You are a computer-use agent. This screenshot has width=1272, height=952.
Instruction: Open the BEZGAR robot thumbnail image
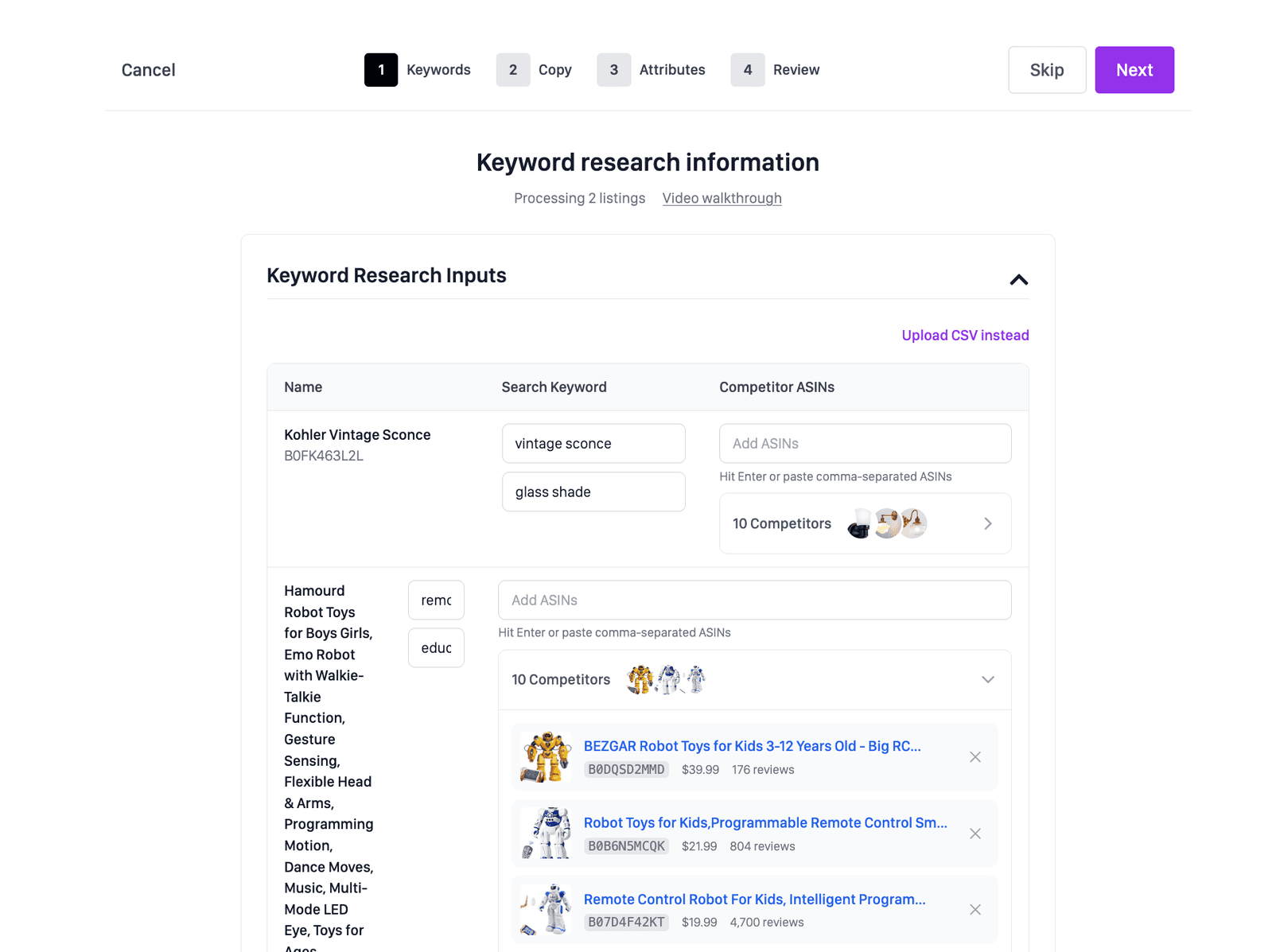pyautogui.click(x=546, y=757)
